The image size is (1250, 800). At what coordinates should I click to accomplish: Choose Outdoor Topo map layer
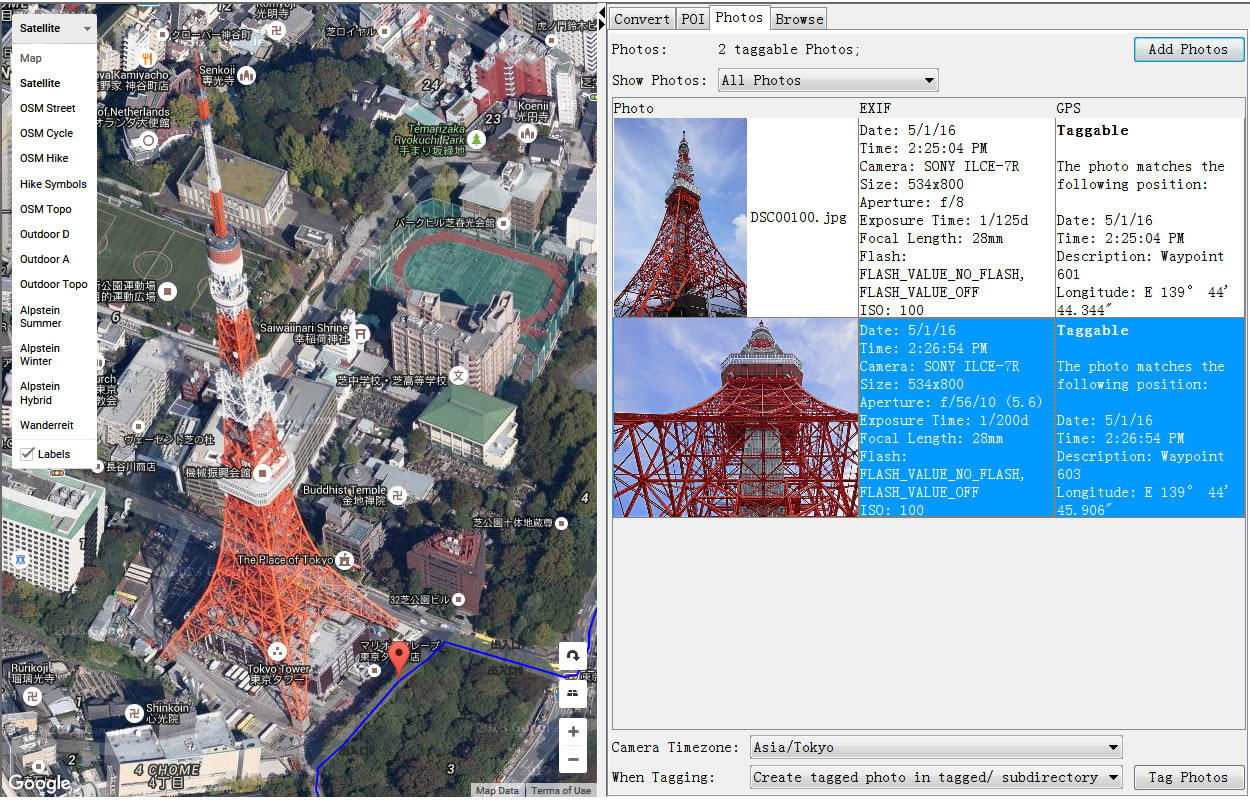point(54,284)
